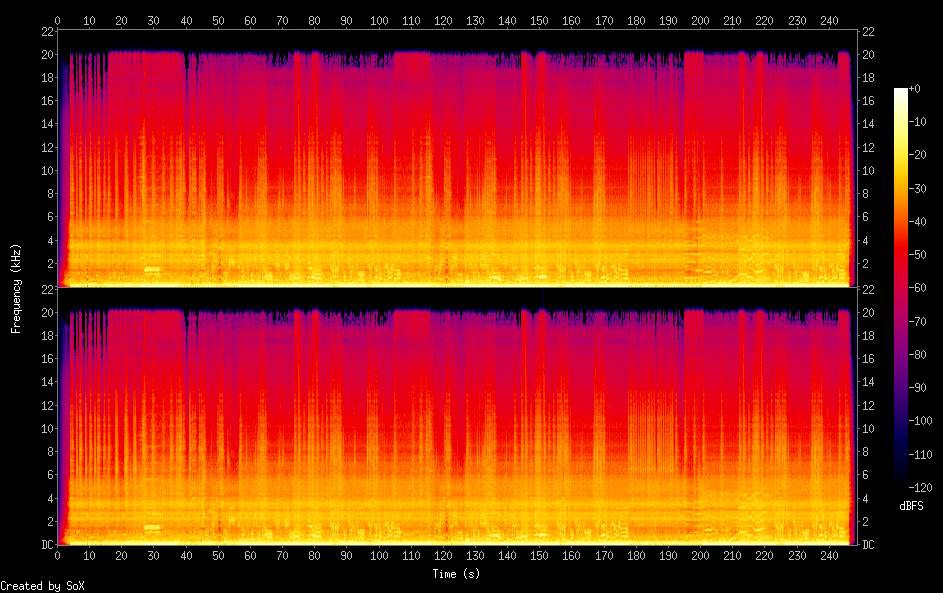
Task: Click the bright marker near 30s in lower channel
Action: (152, 527)
